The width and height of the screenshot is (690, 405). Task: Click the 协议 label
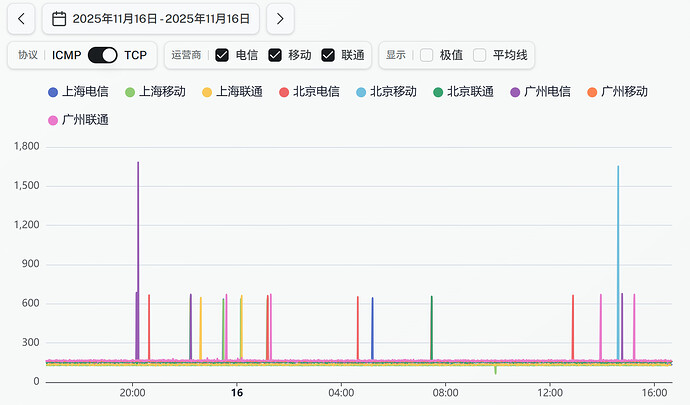tap(28, 55)
